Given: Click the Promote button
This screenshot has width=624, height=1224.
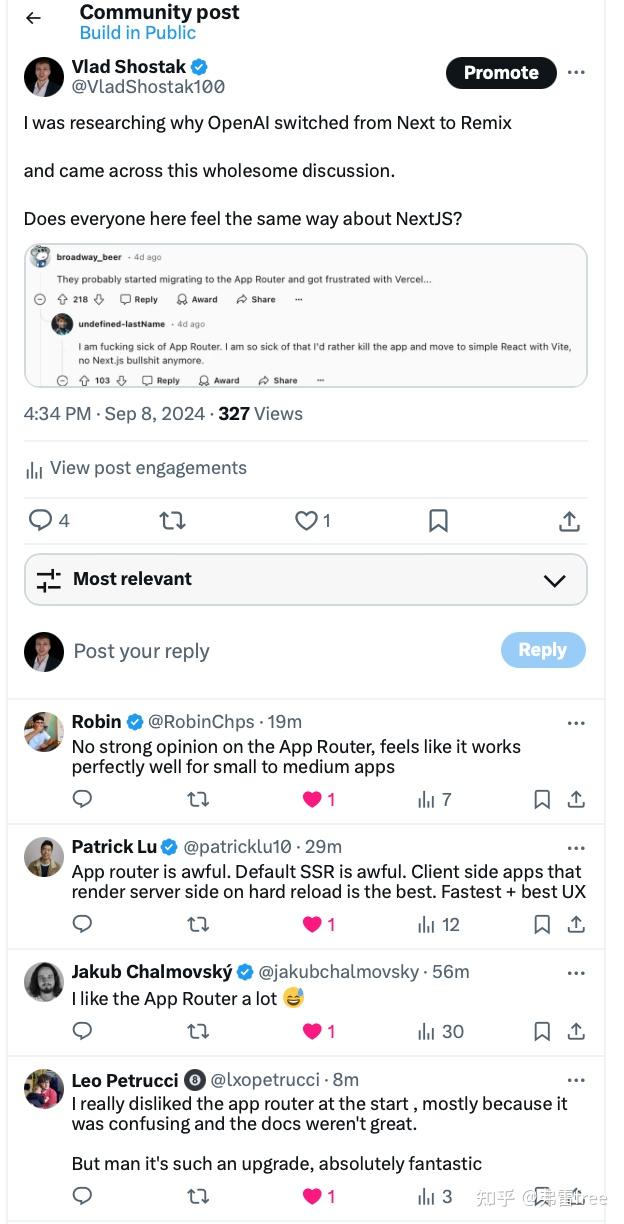Looking at the screenshot, I should (x=500, y=72).
